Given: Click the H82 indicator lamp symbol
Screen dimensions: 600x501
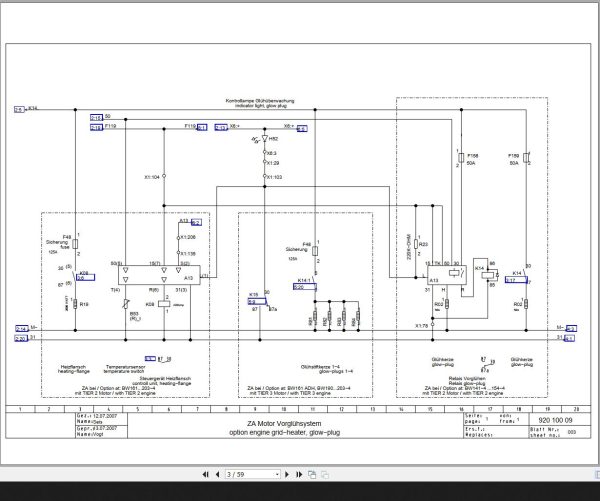Looking at the screenshot, I should tap(264, 139).
